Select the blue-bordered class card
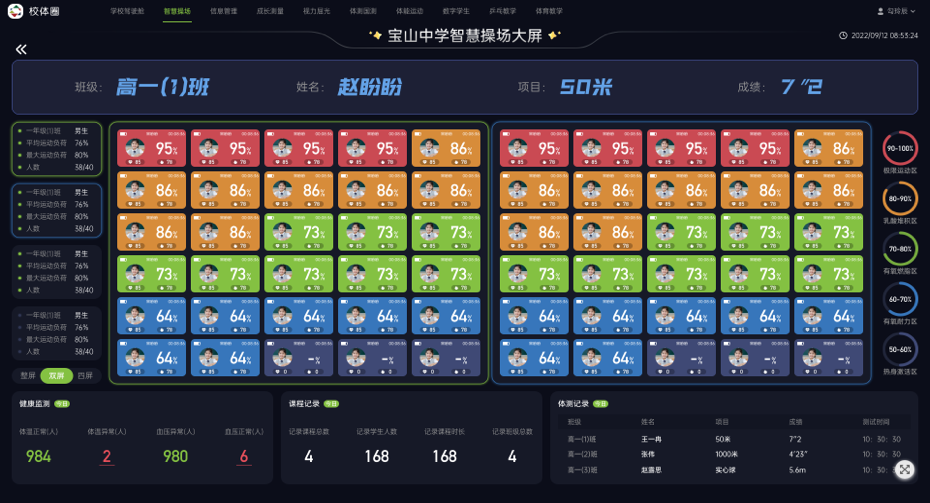This screenshot has height=503, width=930. [56, 210]
